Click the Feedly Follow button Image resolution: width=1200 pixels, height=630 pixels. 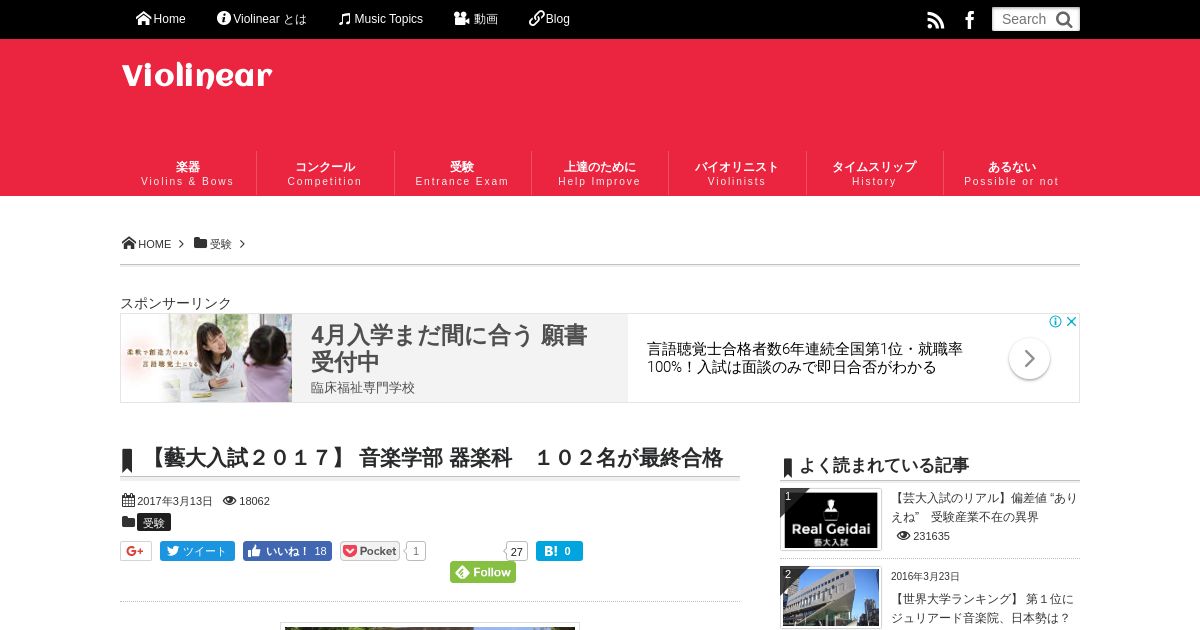coord(483,572)
